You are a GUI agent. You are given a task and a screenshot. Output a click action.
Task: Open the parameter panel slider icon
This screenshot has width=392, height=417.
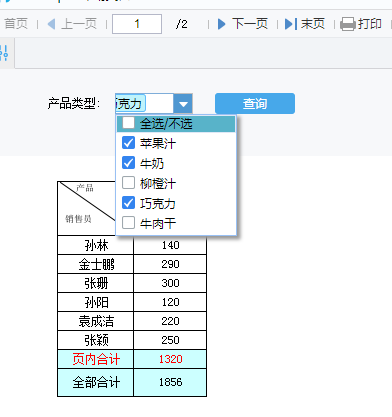4,53
